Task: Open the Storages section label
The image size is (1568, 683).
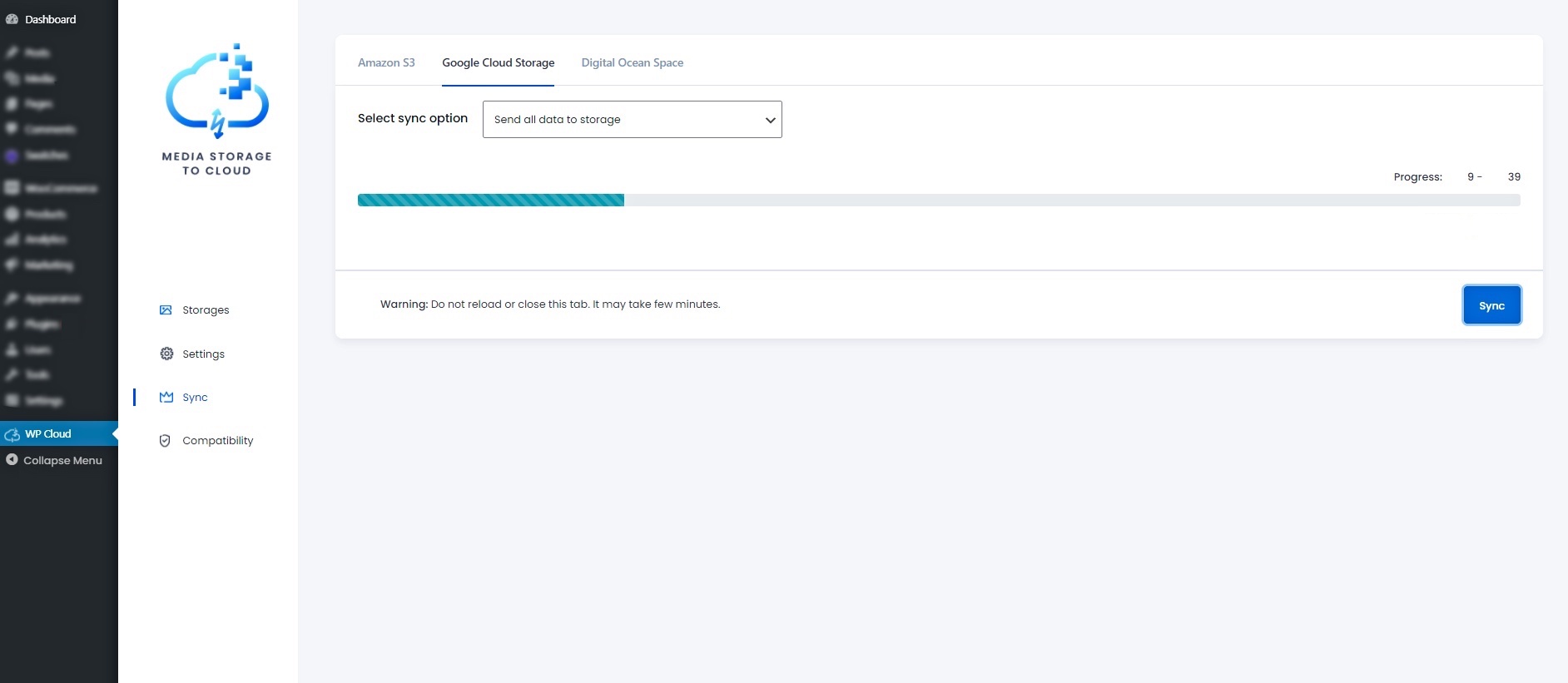Action: coord(206,310)
